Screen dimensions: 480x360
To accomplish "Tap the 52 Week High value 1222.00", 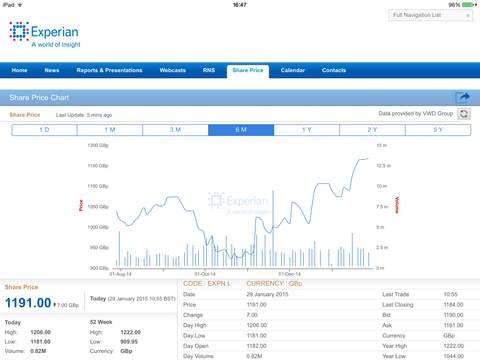I will [x=130, y=332].
